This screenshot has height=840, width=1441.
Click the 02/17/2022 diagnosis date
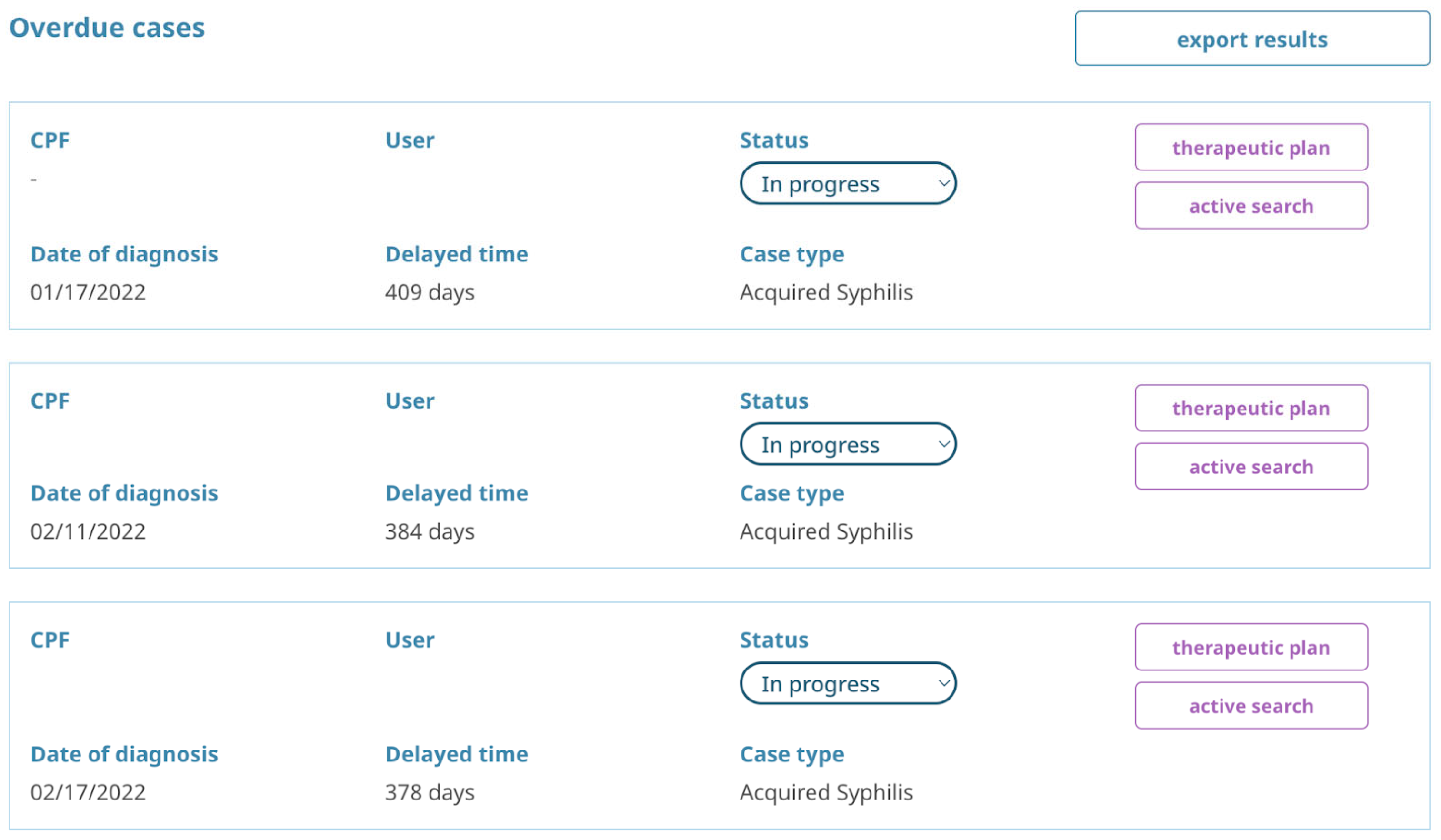88,792
